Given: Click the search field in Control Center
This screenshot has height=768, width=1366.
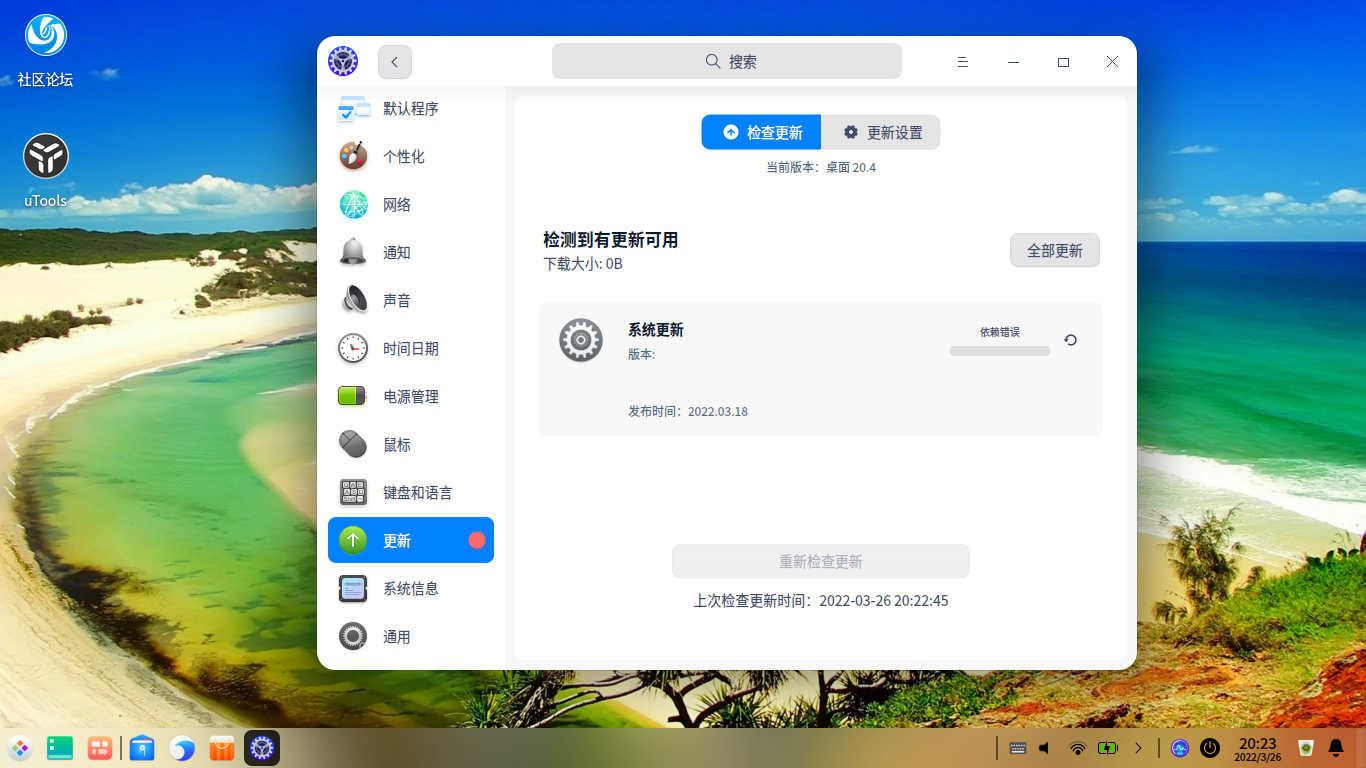Looking at the screenshot, I should 727,61.
